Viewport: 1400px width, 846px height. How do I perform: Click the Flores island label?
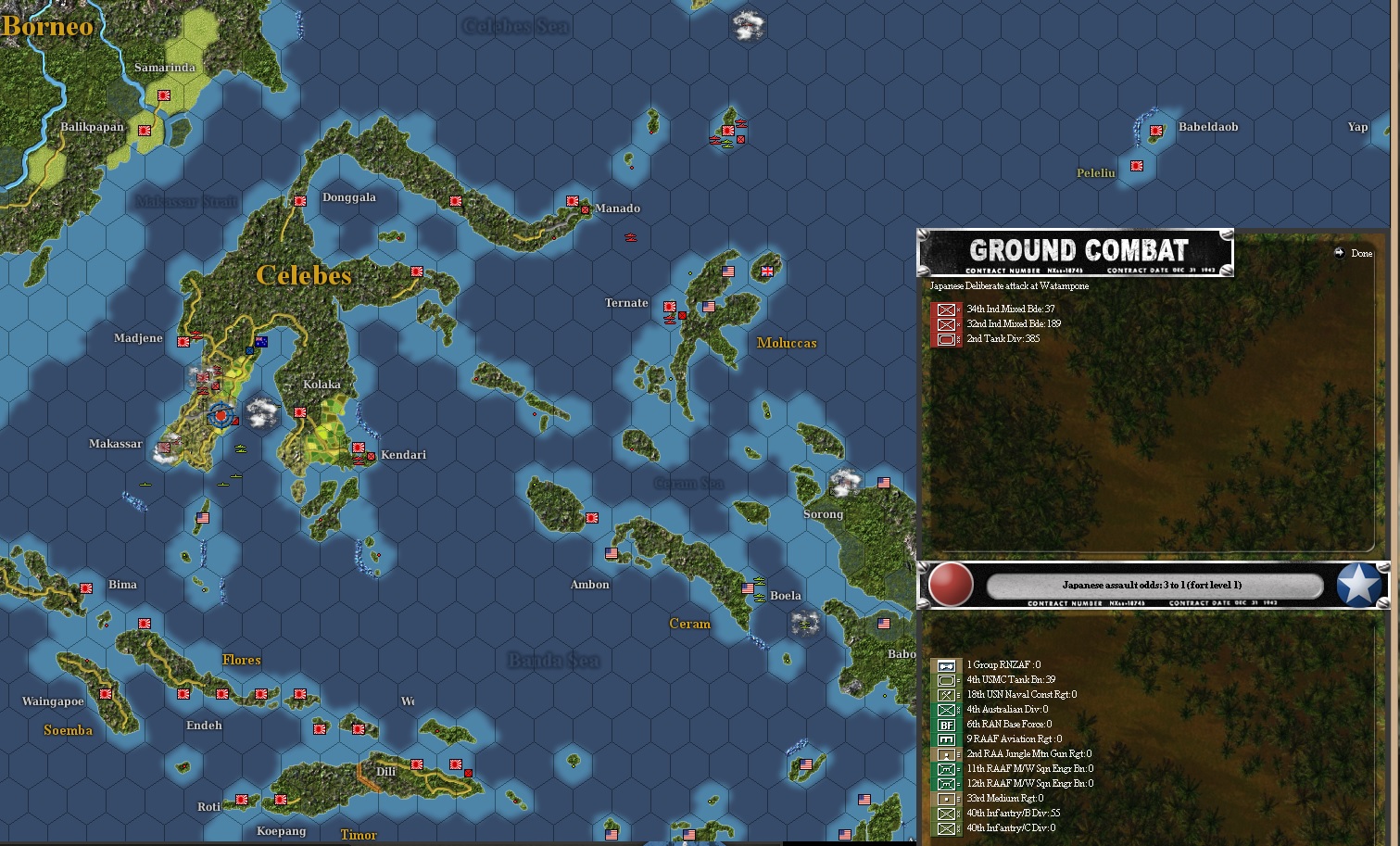pyautogui.click(x=242, y=660)
